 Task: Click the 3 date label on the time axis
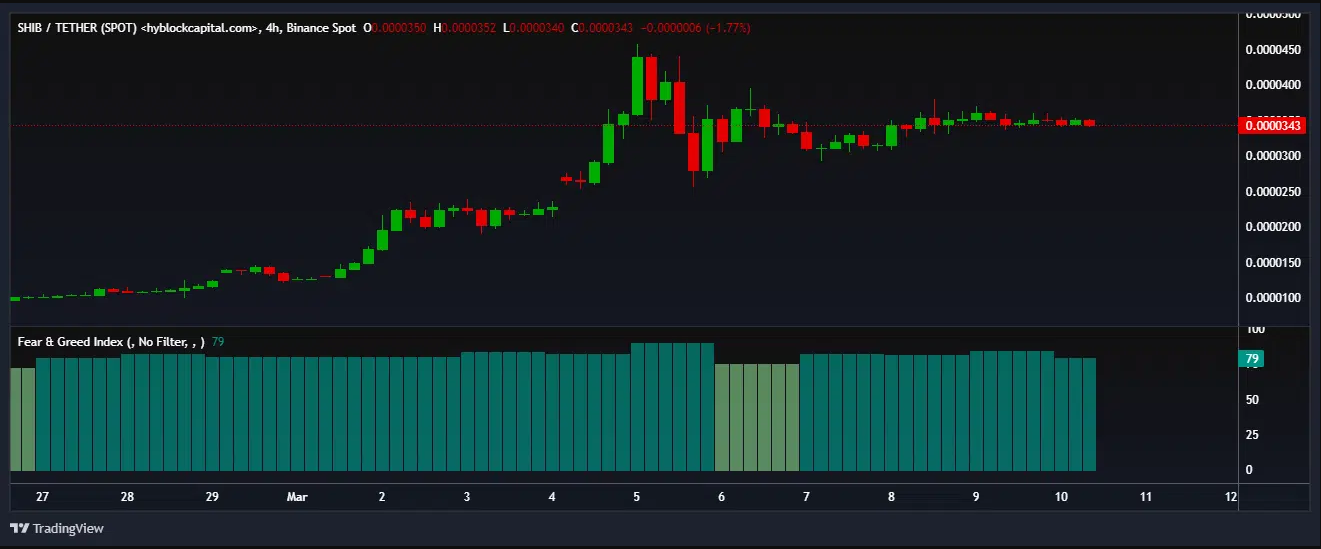coord(467,497)
